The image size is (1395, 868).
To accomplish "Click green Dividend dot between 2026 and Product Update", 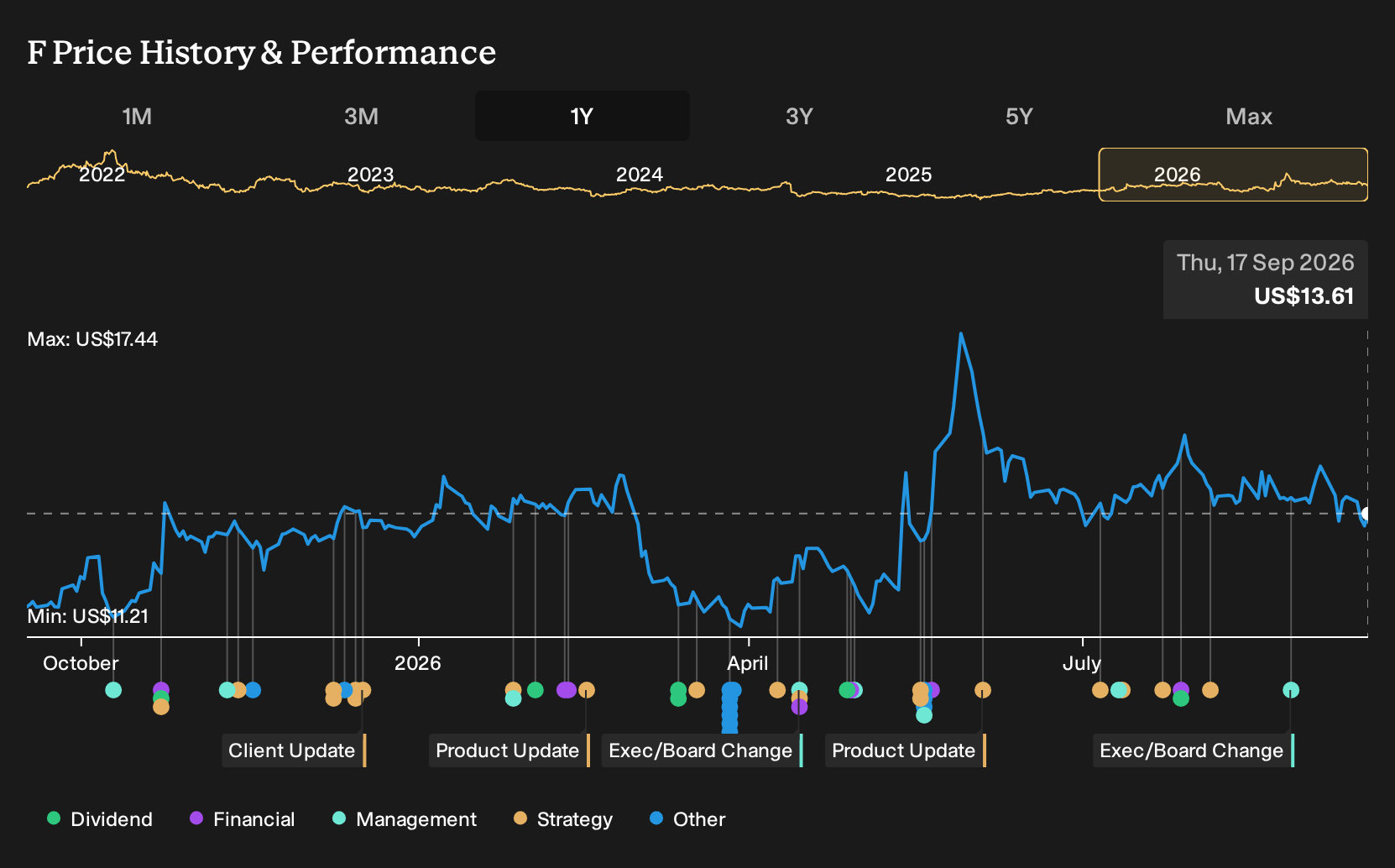I will click(535, 690).
